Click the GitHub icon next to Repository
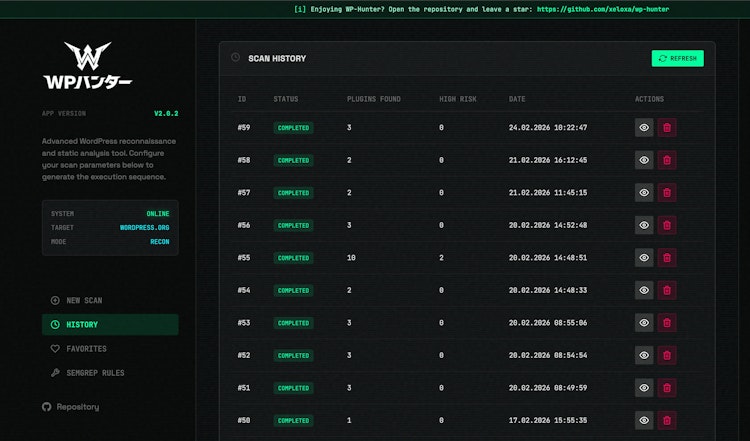The image size is (750, 441). click(46, 407)
